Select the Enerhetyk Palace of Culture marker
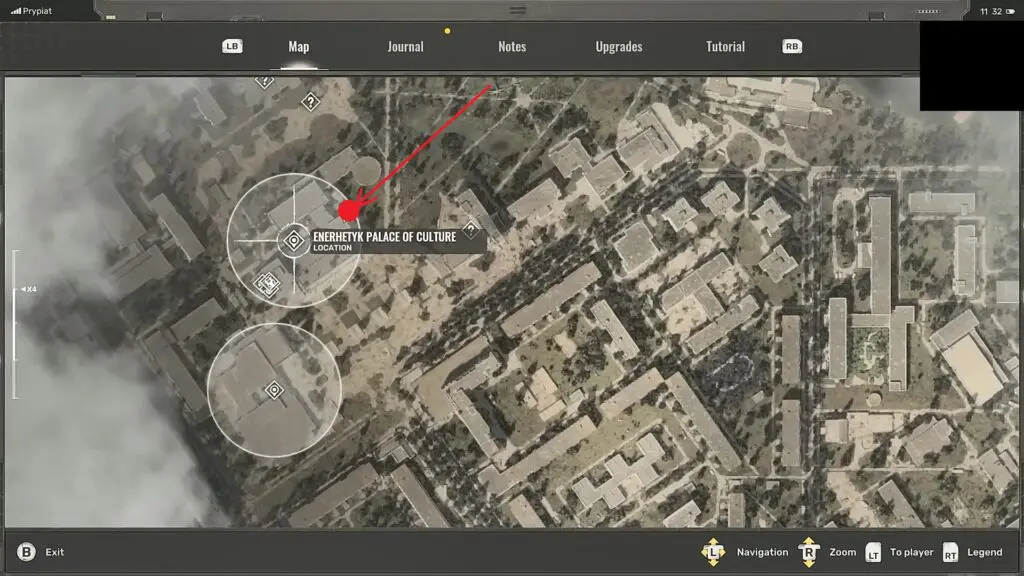This screenshot has width=1024, height=576. coord(294,240)
